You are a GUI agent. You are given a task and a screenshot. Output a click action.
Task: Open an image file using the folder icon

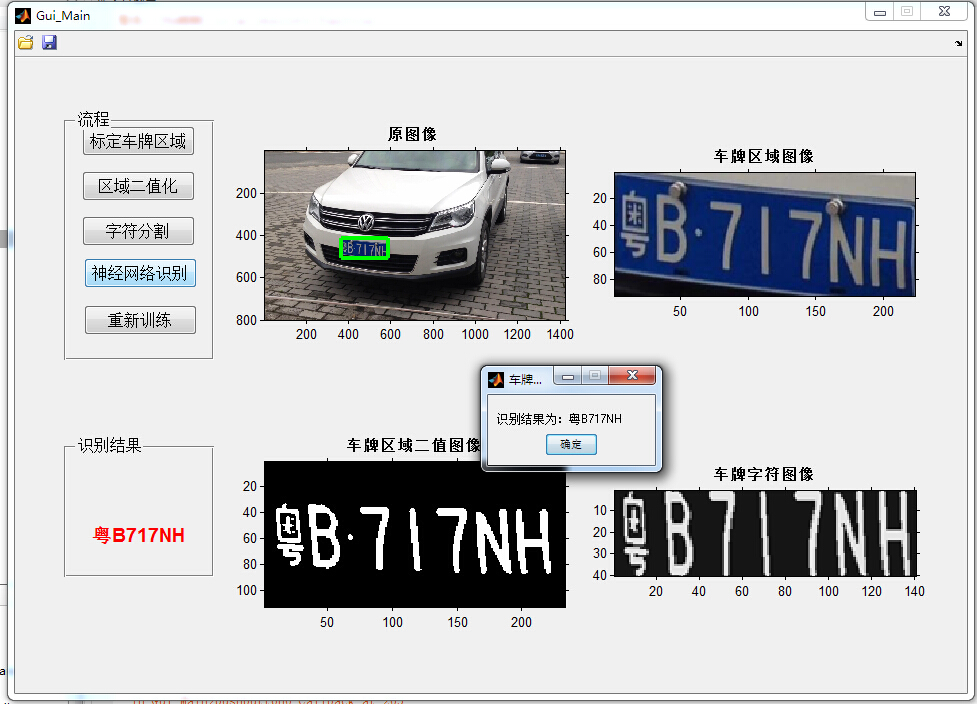[x=26, y=42]
